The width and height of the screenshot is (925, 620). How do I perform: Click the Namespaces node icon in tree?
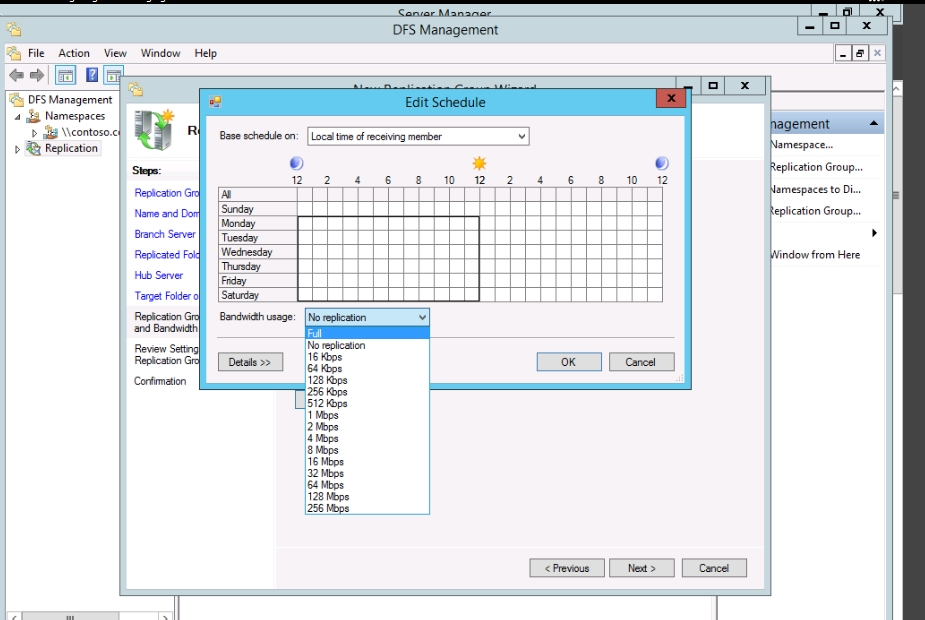[34, 116]
